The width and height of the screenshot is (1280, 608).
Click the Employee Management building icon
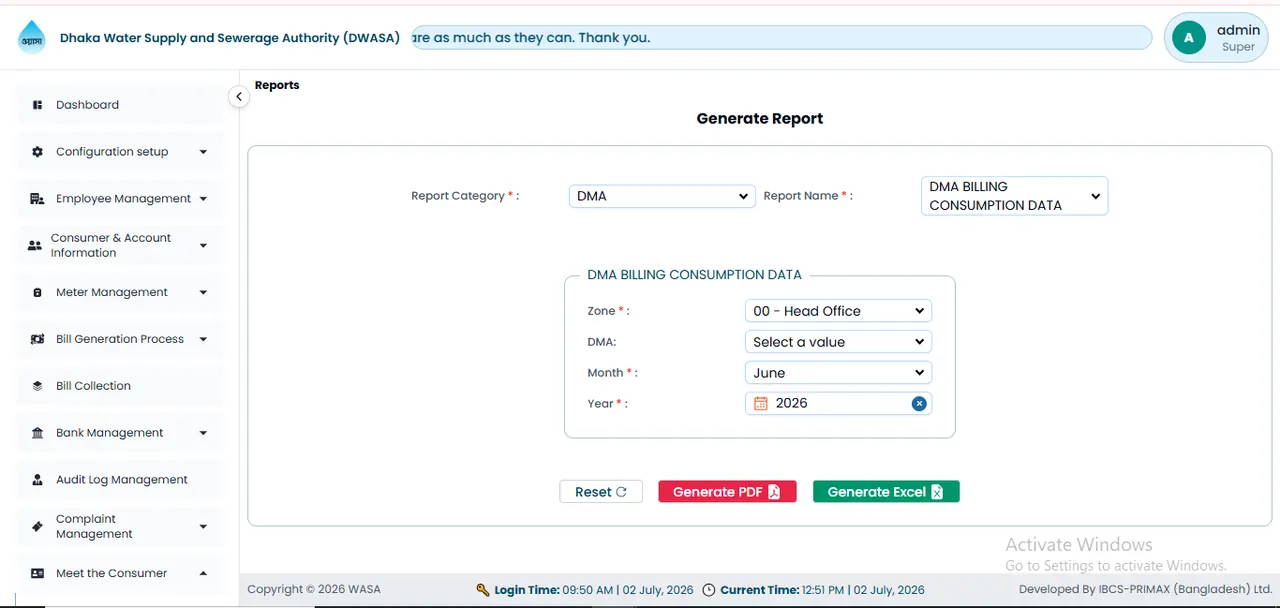point(37,199)
